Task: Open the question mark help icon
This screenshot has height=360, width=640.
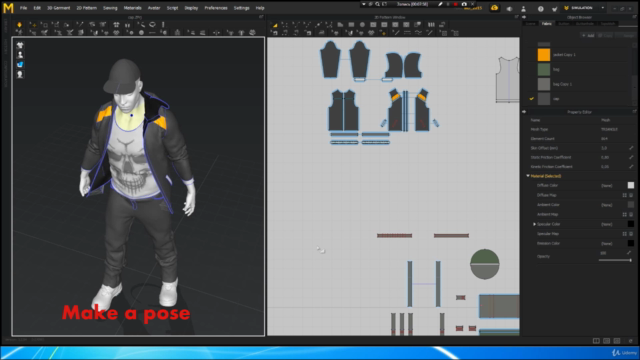Action: (x=540, y=8)
